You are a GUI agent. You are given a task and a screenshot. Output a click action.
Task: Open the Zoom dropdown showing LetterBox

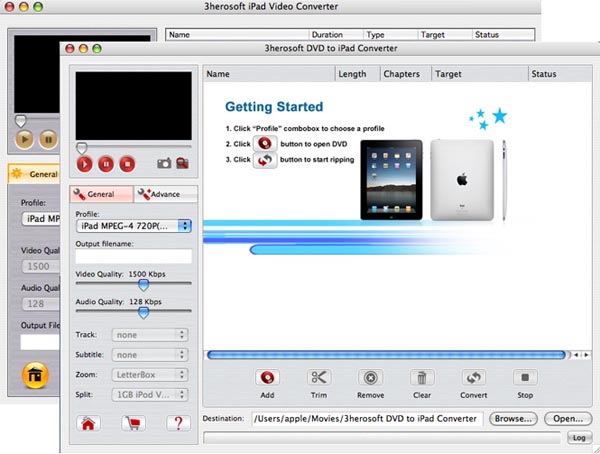(x=150, y=375)
